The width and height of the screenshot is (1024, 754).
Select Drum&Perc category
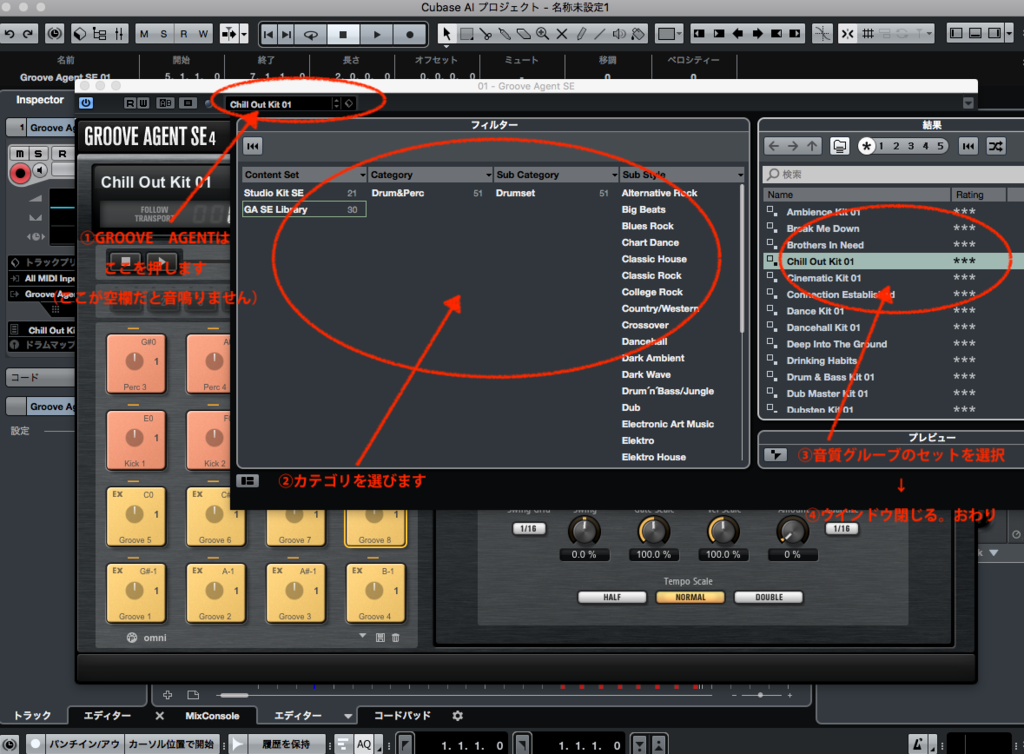(429, 193)
